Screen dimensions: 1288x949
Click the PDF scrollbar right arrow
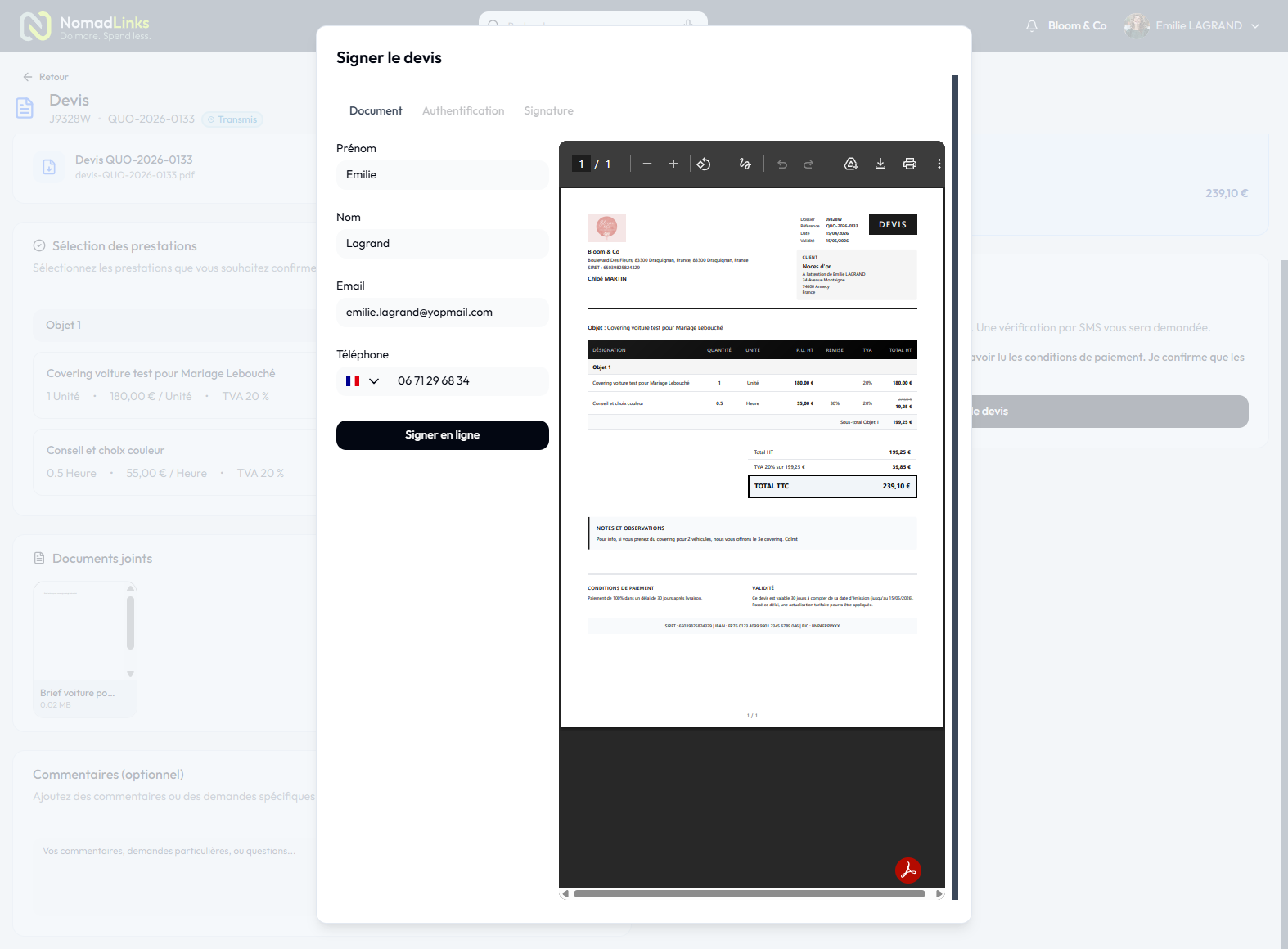(939, 894)
